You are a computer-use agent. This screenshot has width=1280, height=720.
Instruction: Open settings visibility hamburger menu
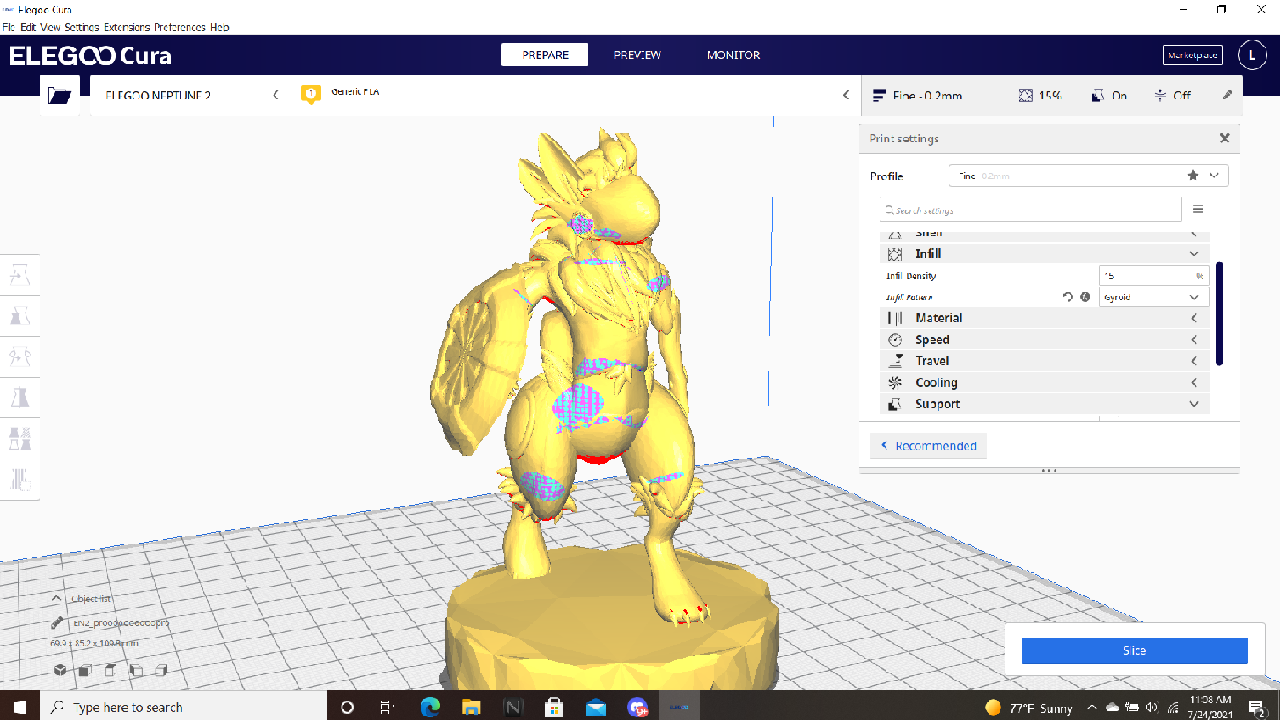click(x=1197, y=210)
